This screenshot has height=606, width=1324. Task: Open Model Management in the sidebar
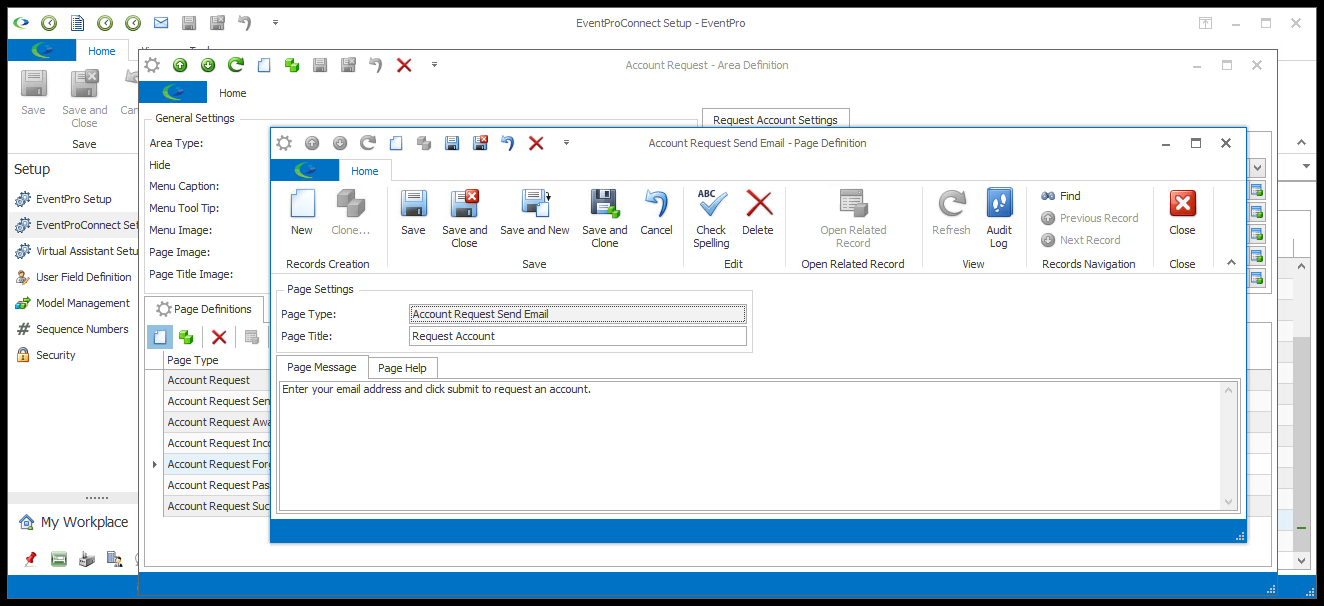point(72,303)
